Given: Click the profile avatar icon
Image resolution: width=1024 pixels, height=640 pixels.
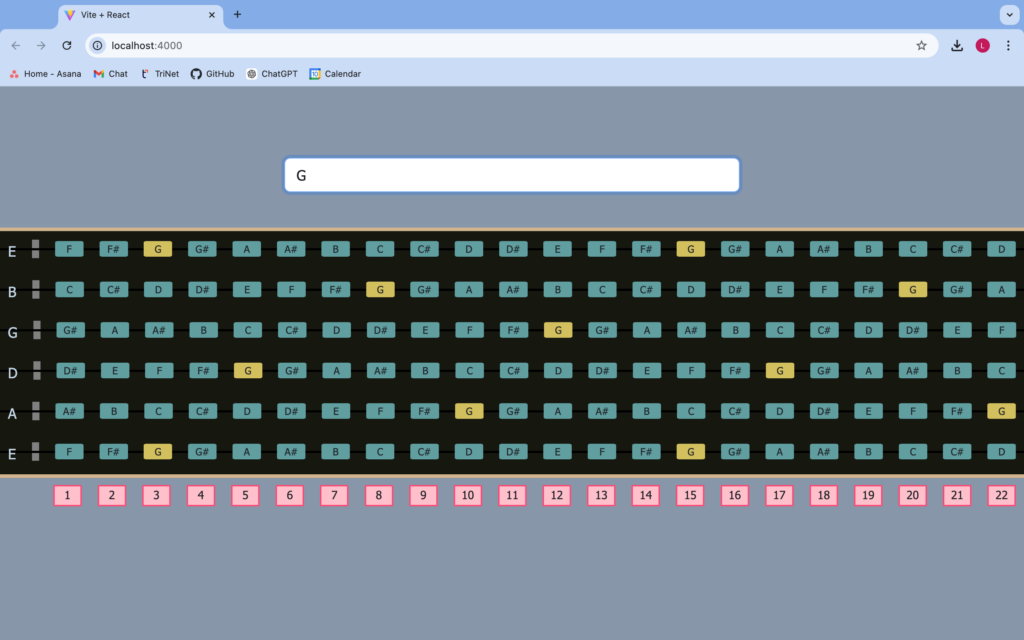Looking at the screenshot, I should [983, 45].
